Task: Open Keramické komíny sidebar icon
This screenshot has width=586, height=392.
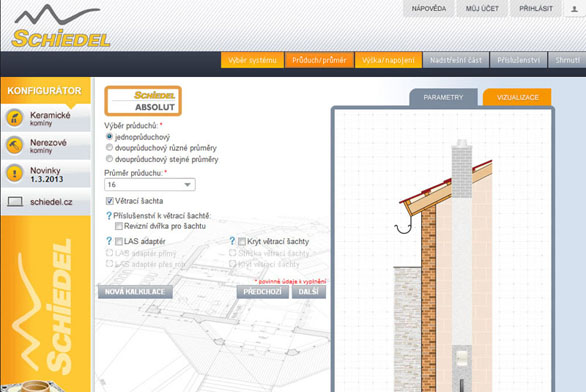Action: (15, 118)
